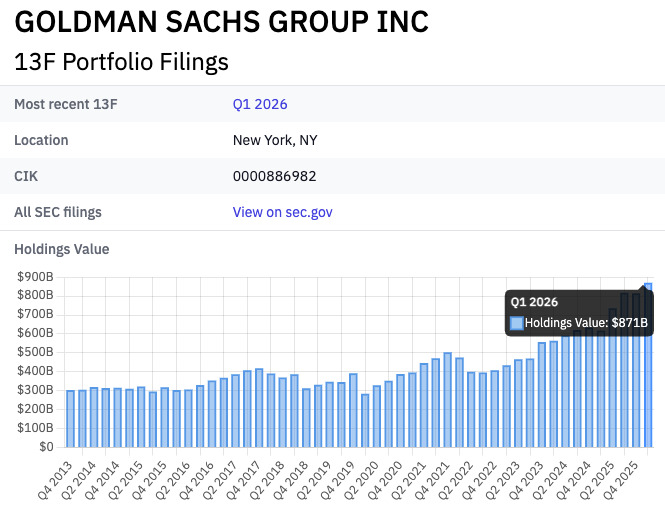Click the $200B y-axis label
The height and width of the screenshot is (515, 665).
click(35, 409)
